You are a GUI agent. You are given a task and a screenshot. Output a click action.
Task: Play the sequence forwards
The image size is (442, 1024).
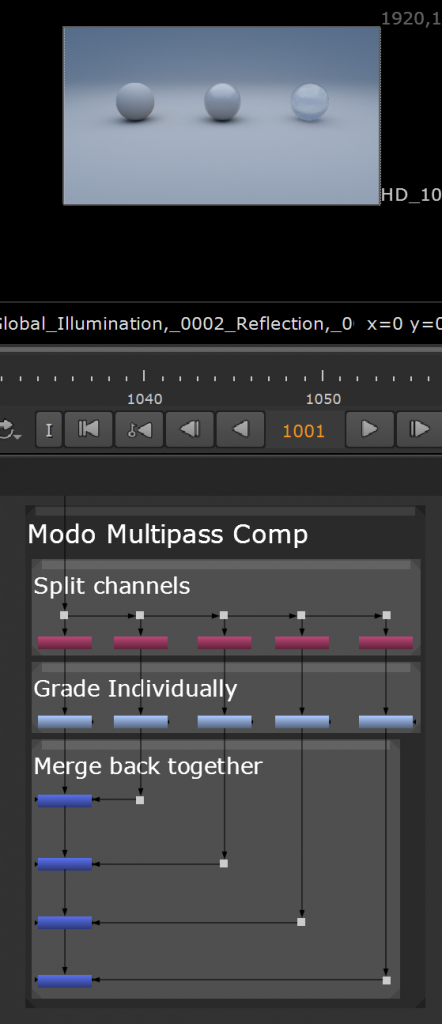[x=370, y=430]
